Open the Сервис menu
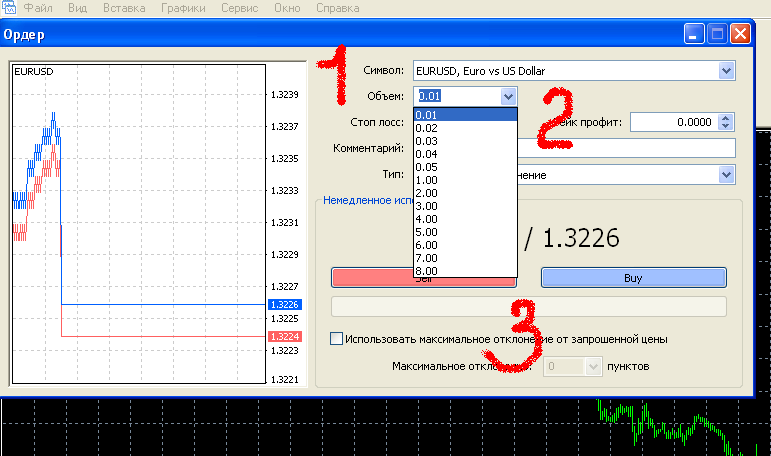The width and height of the screenshot is (771, 456). click(x=239, y=8)
